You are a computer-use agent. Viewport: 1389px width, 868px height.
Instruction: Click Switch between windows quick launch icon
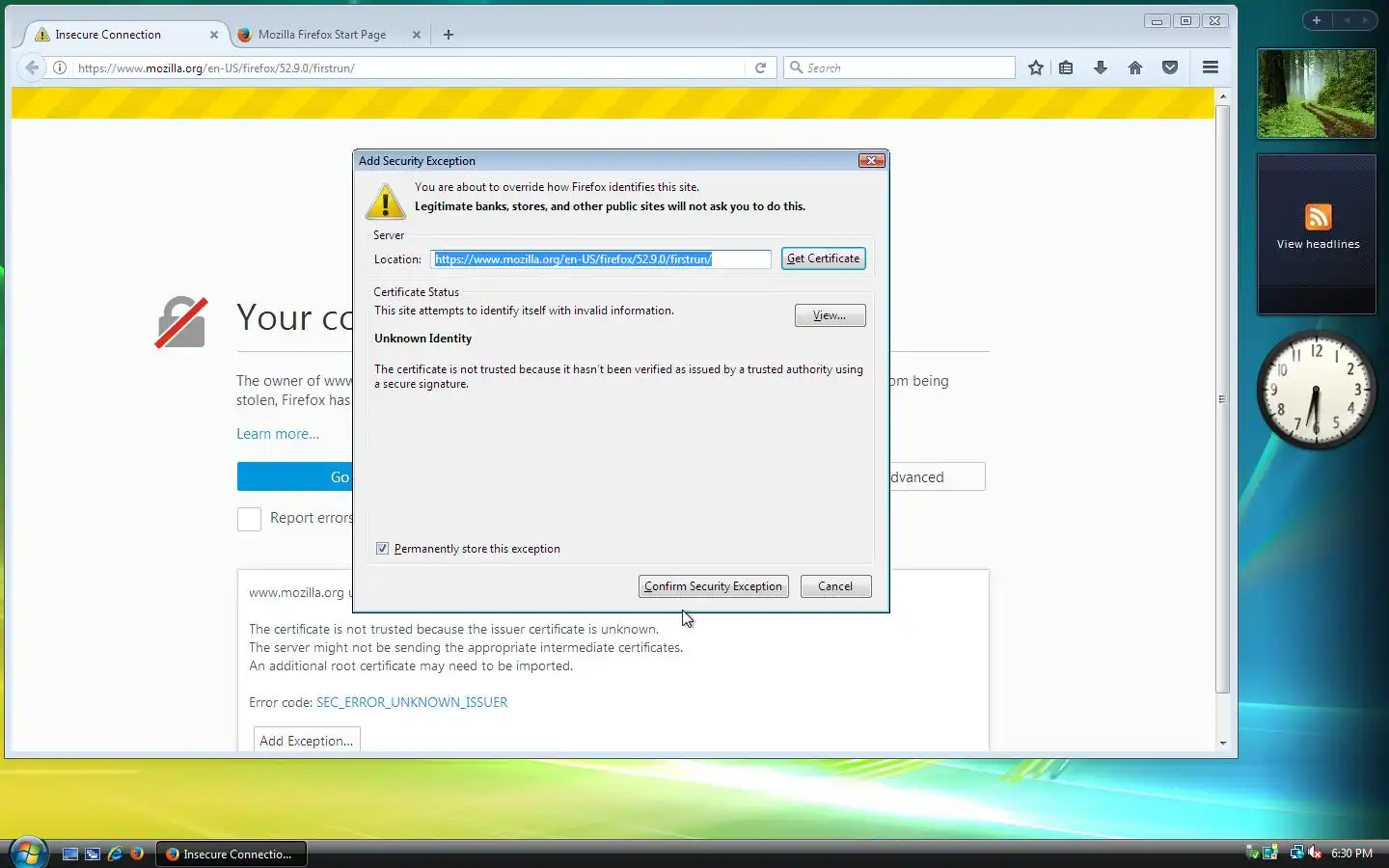pyautogui.click(x=93, y=854)
